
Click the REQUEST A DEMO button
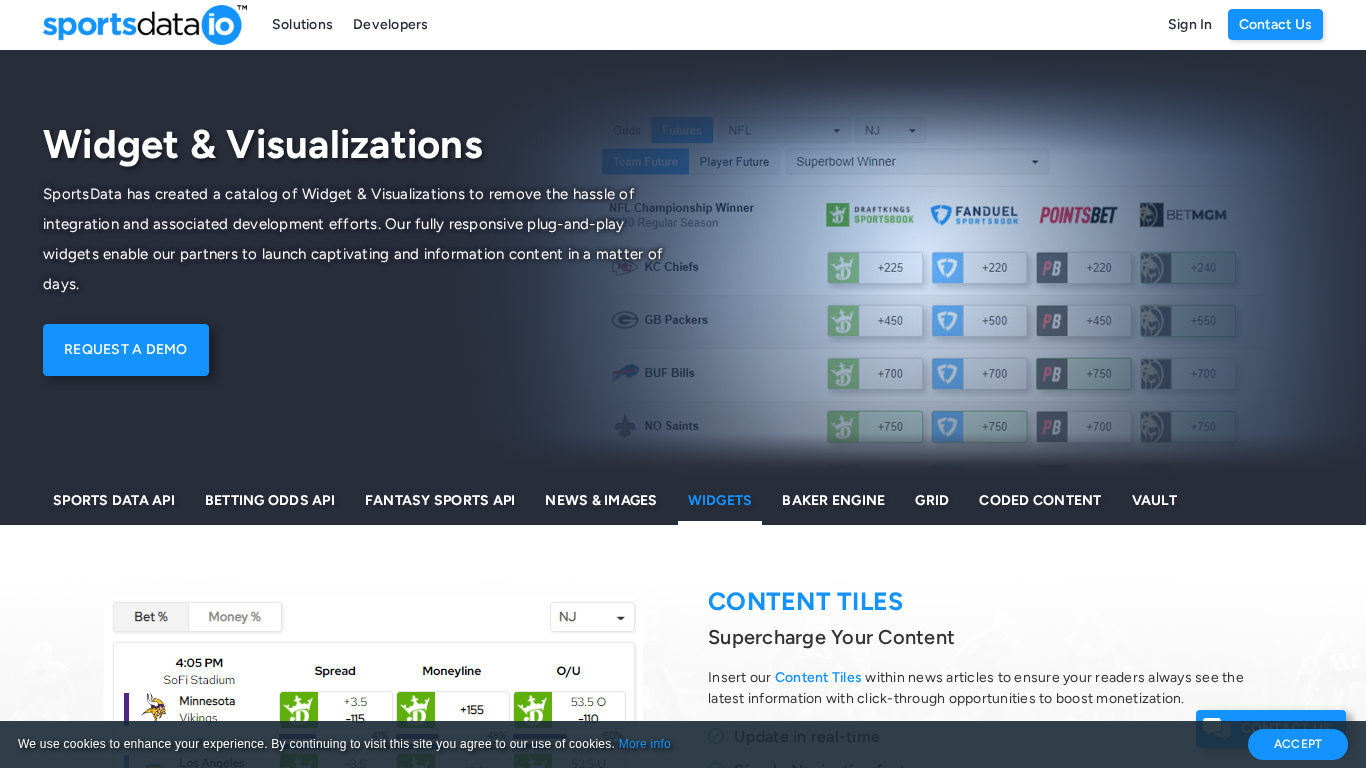click(125, 349)
